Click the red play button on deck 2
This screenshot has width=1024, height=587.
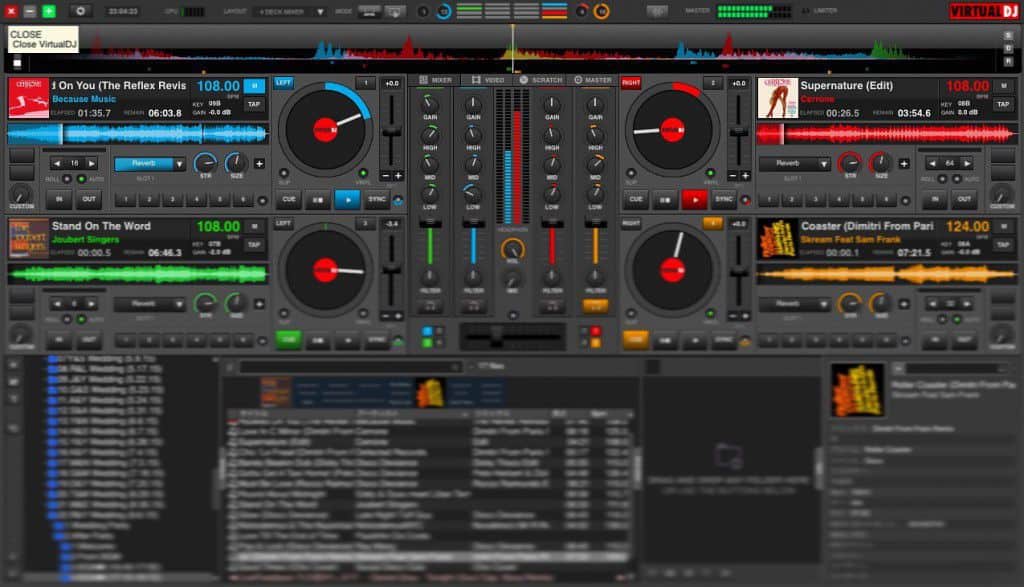(694, 200)
